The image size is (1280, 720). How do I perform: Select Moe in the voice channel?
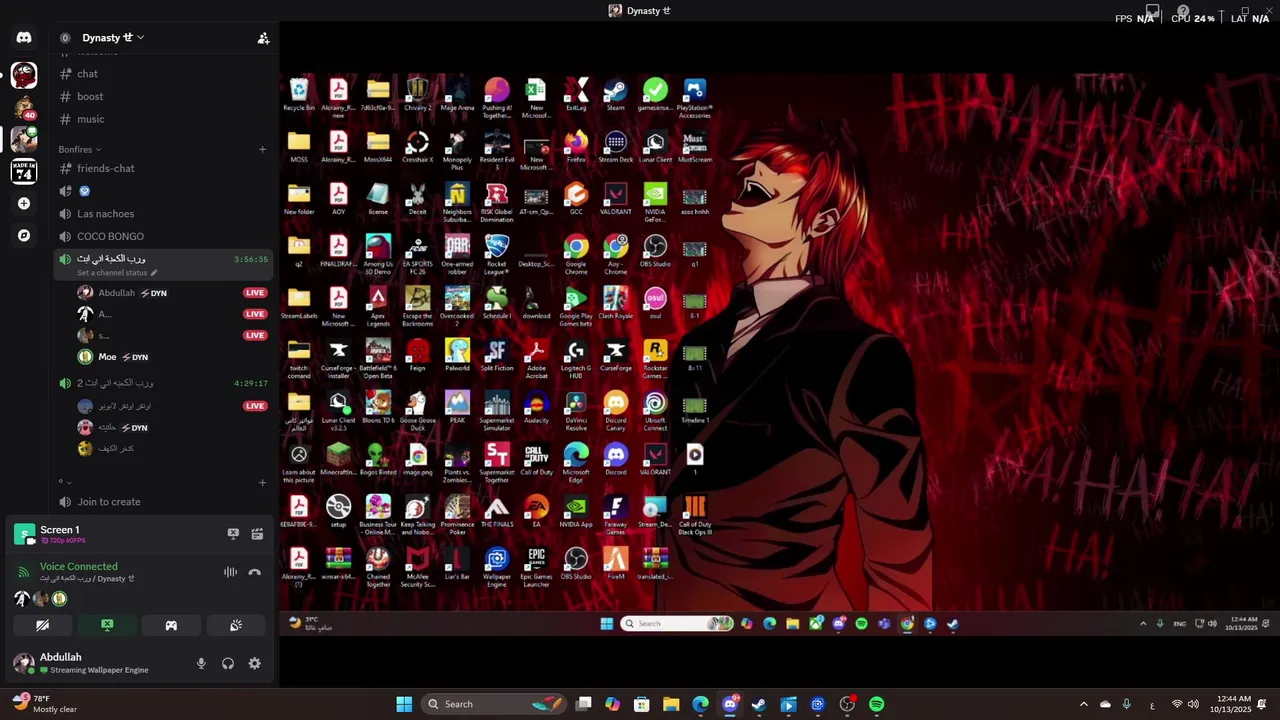162,357
